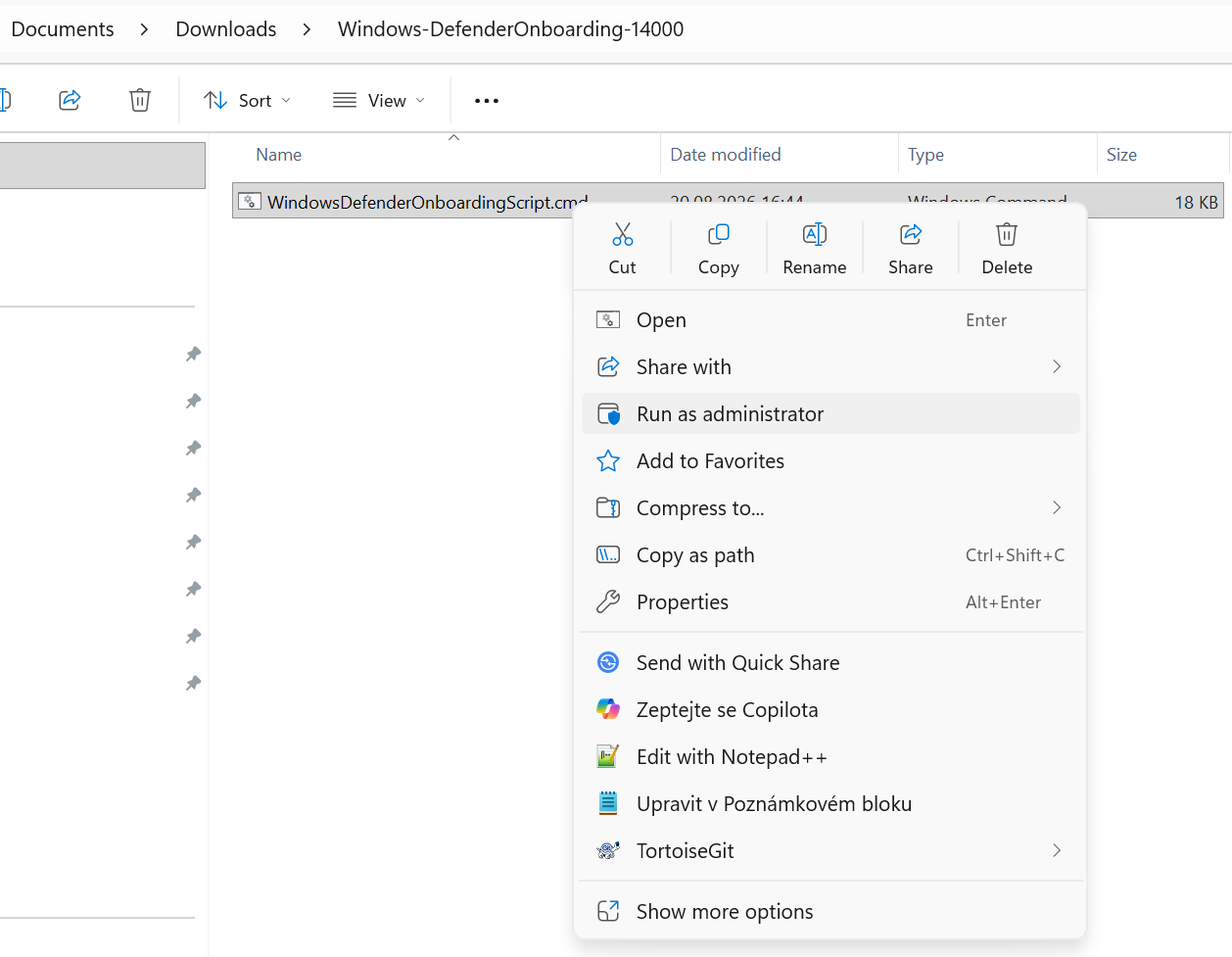Viewport: 1232px width, 957px height.
Task: Click Windows-DefenderOnboarding-14000 breadcrumb
Action: 510,29
